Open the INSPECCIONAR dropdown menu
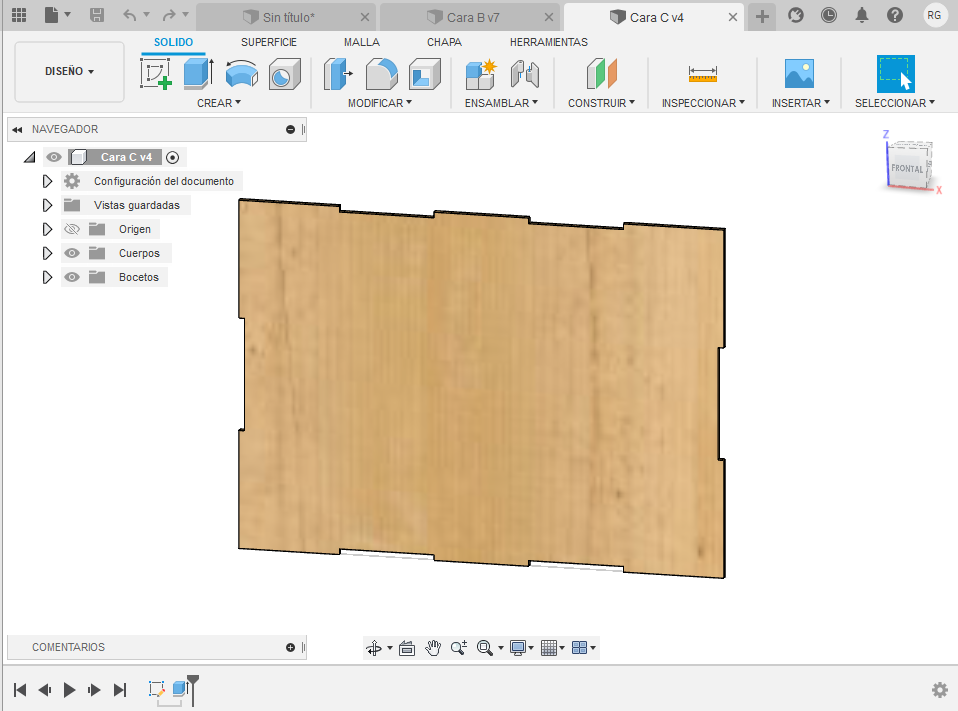Viewport: 958px width, 711px height. click(x=703, y=103)
